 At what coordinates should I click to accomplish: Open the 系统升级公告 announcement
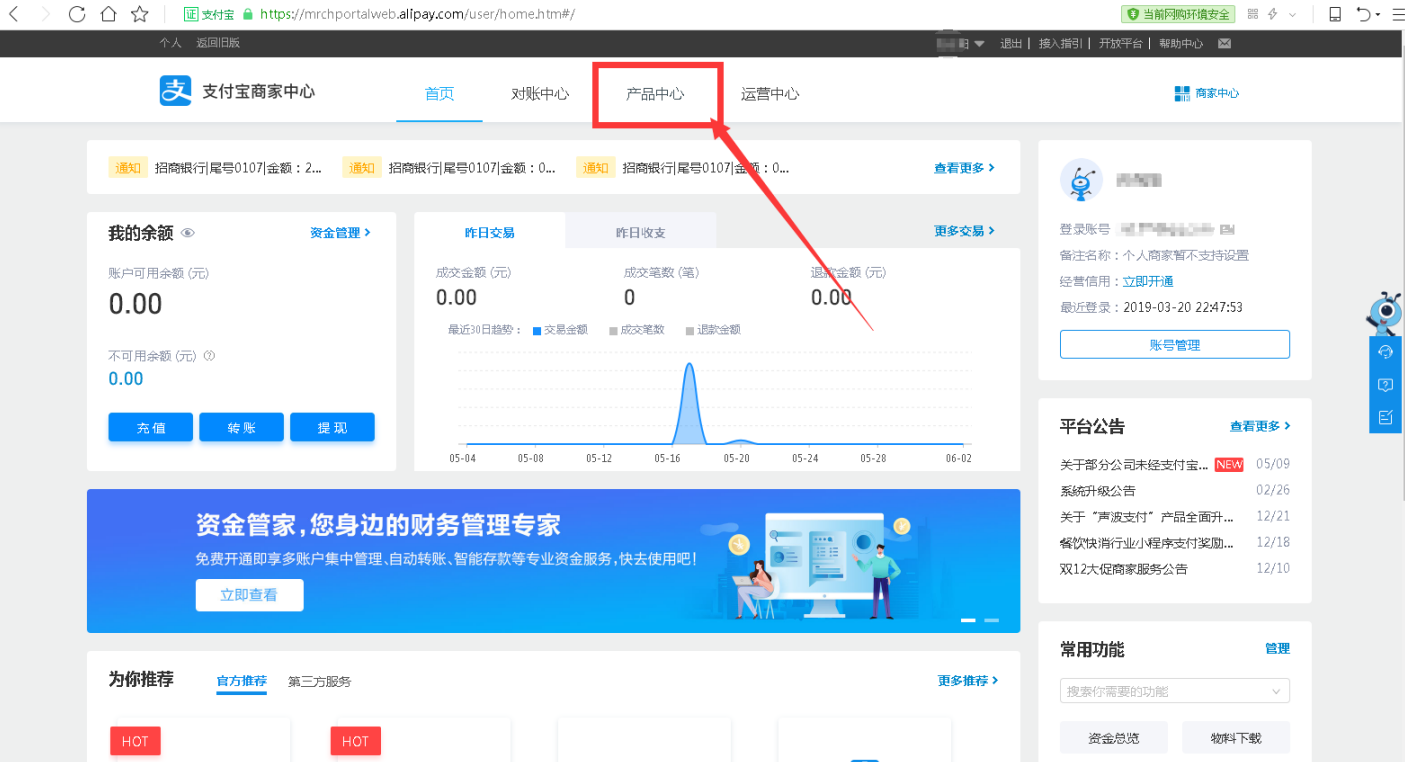pos(1098,491)
